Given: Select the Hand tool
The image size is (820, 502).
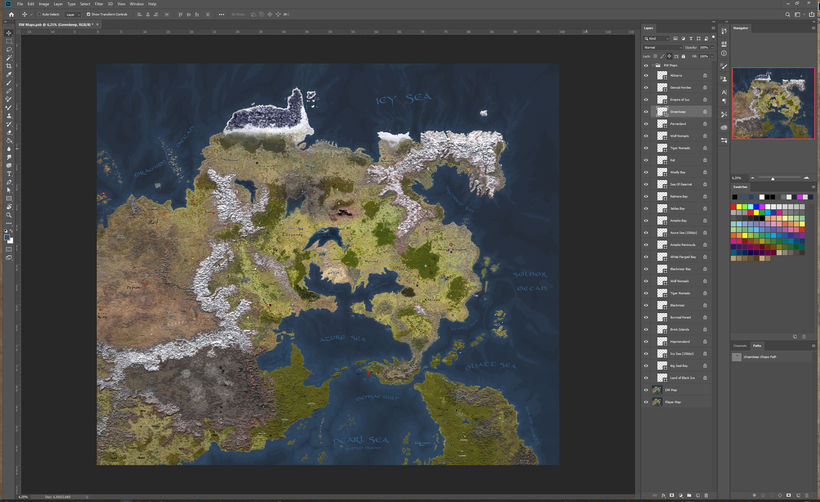Looking at the screenshot, I should click(8, 206).
